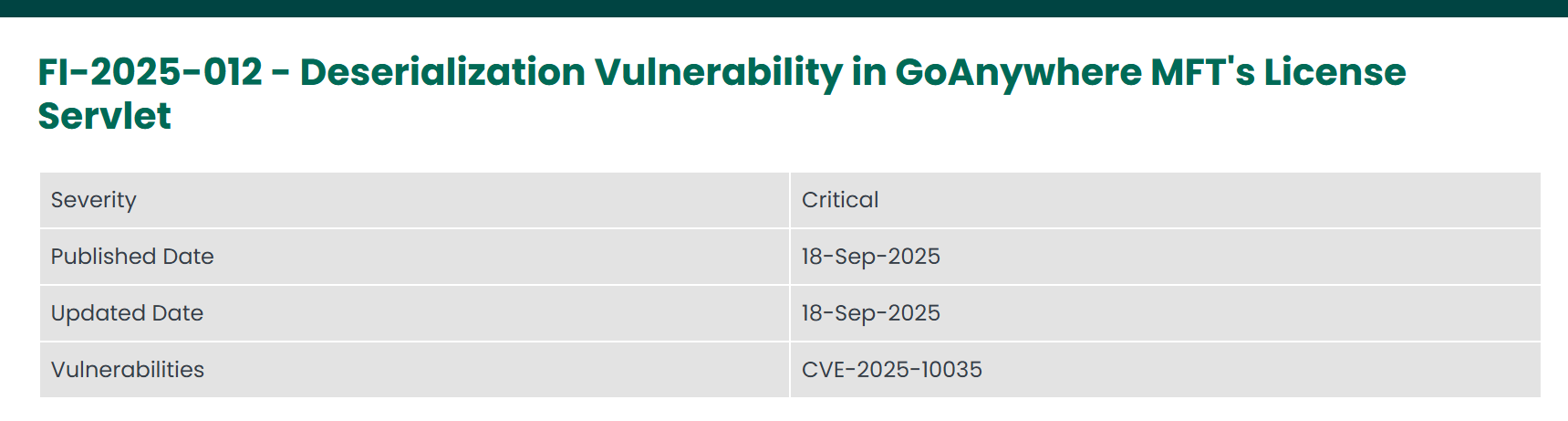
Task: Click the word 'in' within the heading
Action: pyautogui.click(x=868, y=72)
